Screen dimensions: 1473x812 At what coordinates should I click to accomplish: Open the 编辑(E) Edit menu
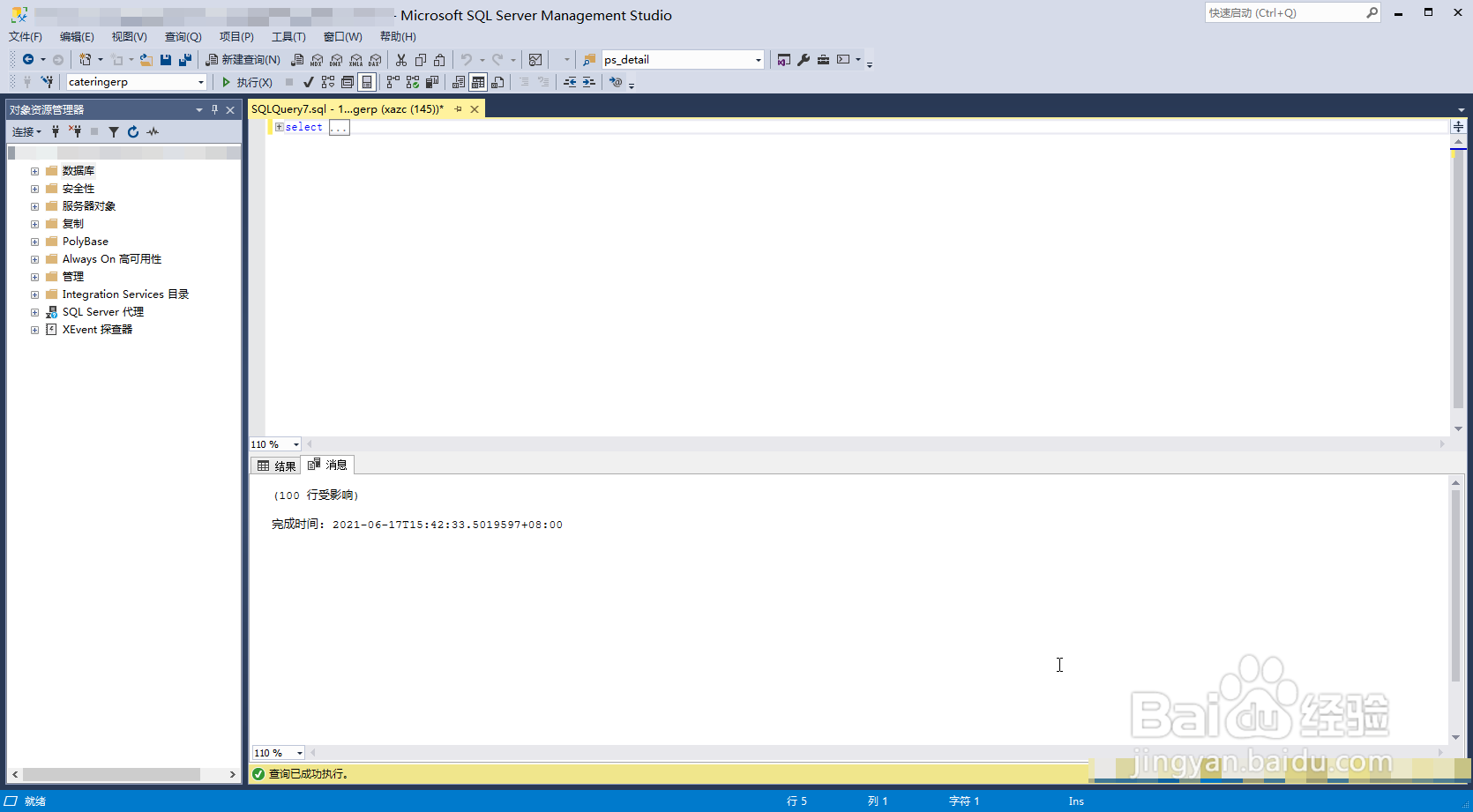[77, 36]
